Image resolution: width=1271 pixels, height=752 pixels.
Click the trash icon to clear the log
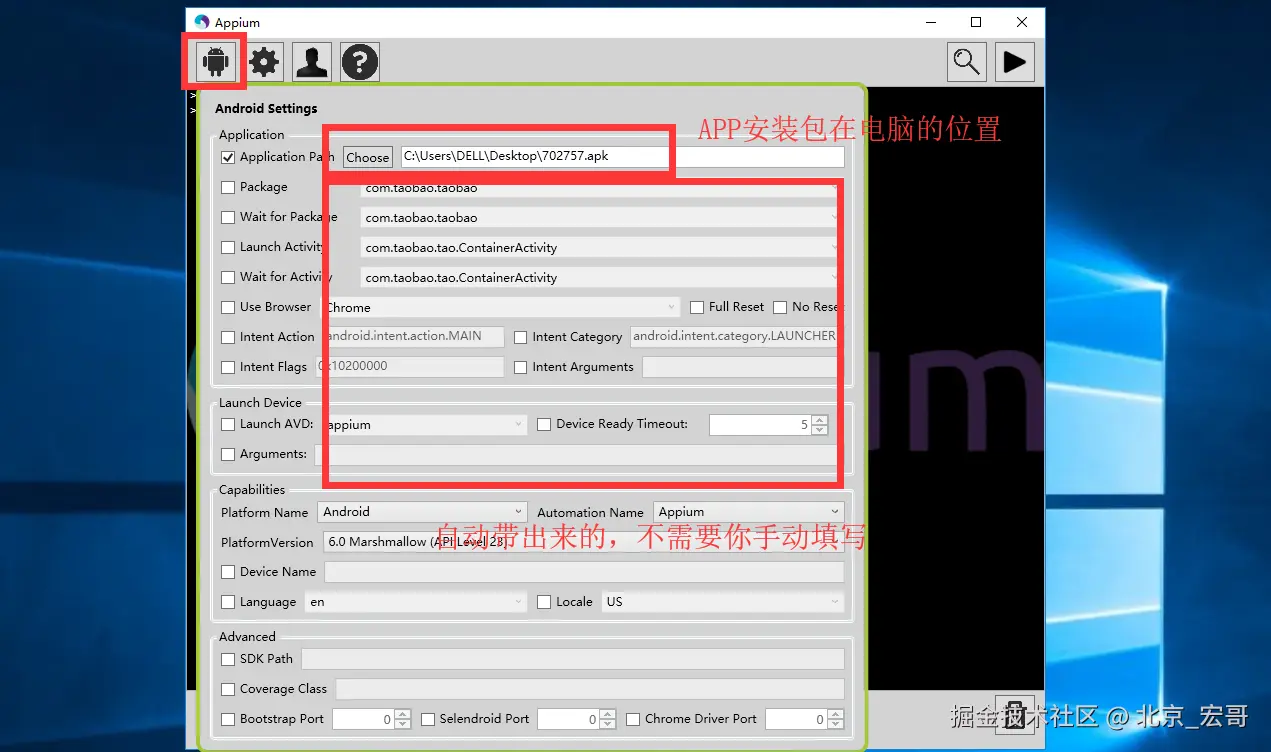coord(1014,716)
